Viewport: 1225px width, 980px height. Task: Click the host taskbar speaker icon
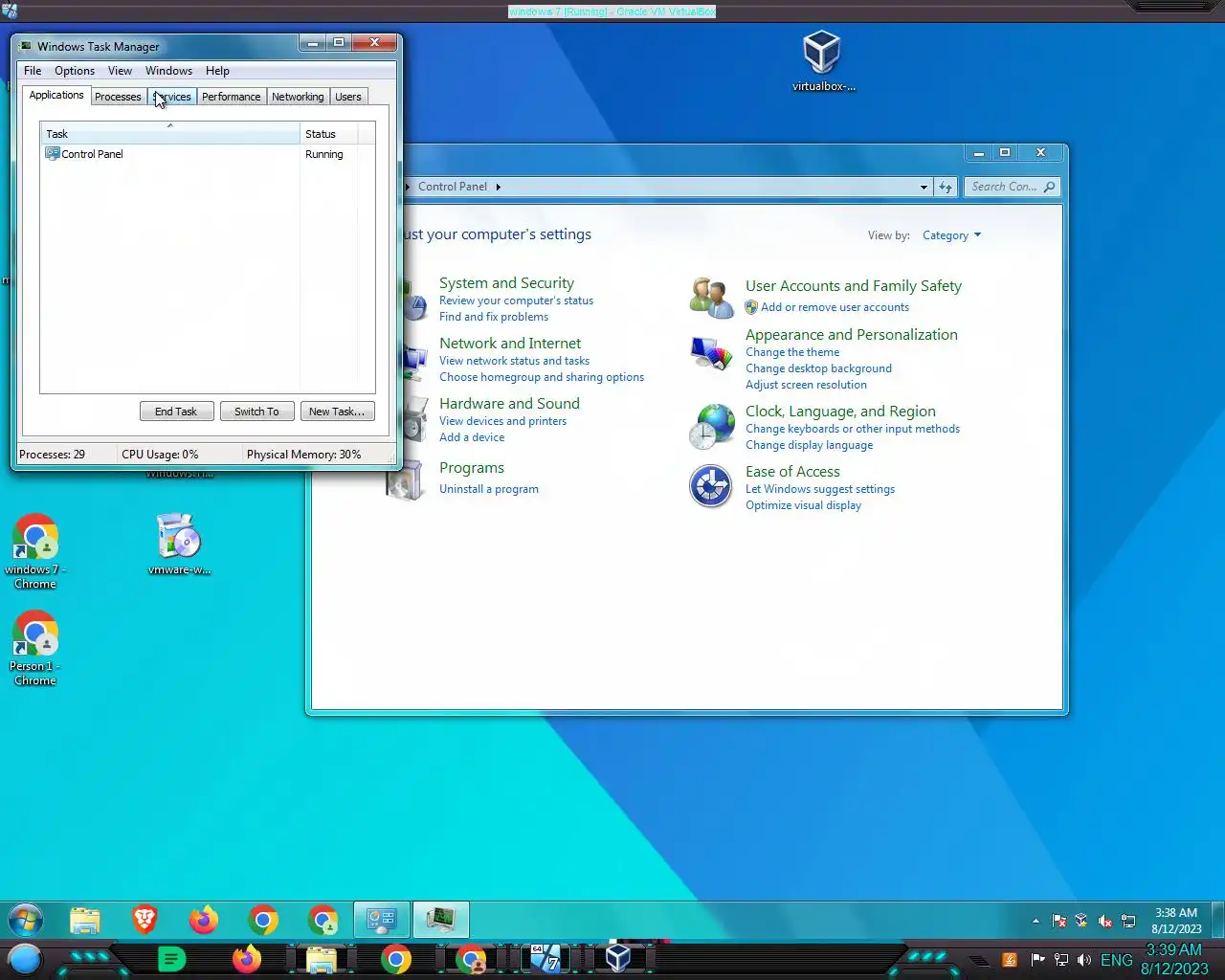click(x=1084, y=960)
